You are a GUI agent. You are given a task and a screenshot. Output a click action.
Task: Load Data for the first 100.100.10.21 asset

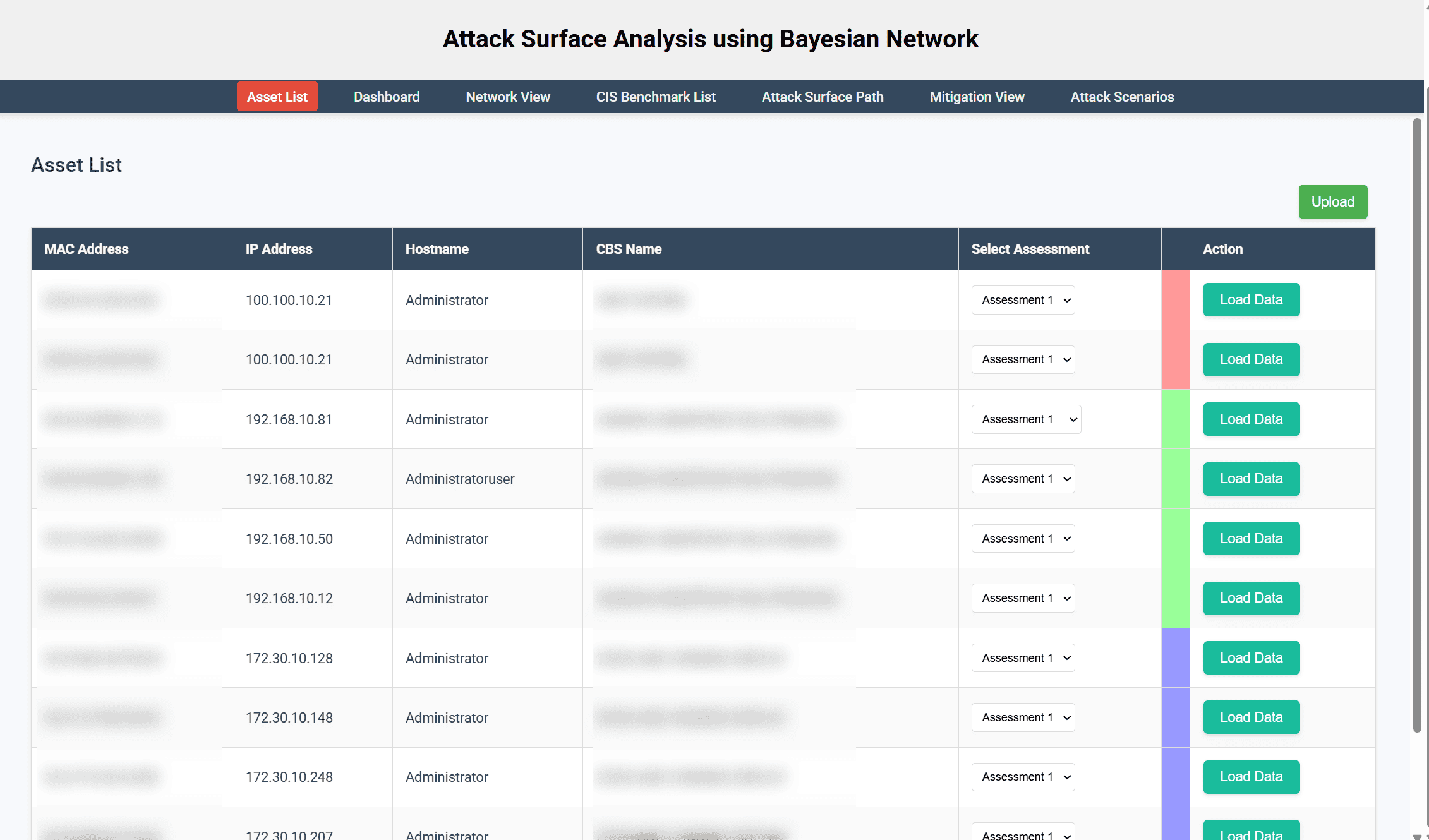point(1251,300)
